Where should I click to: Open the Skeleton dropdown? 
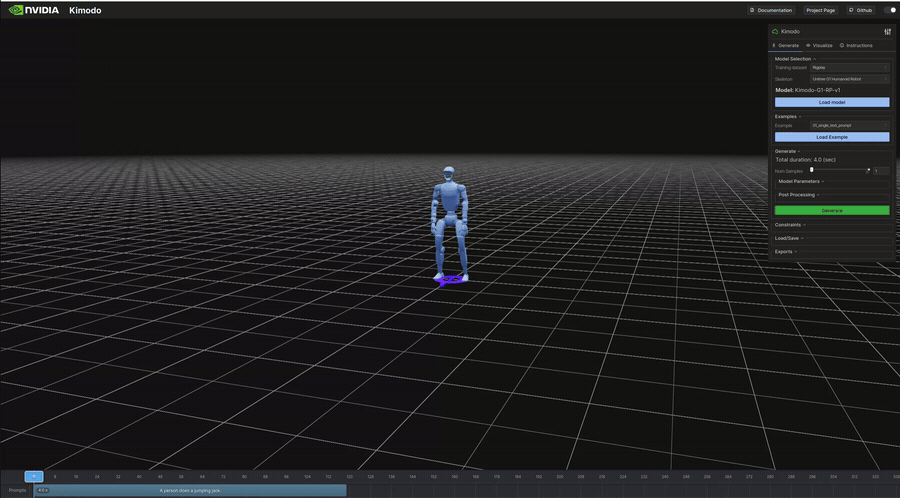(x=849, y=79)
